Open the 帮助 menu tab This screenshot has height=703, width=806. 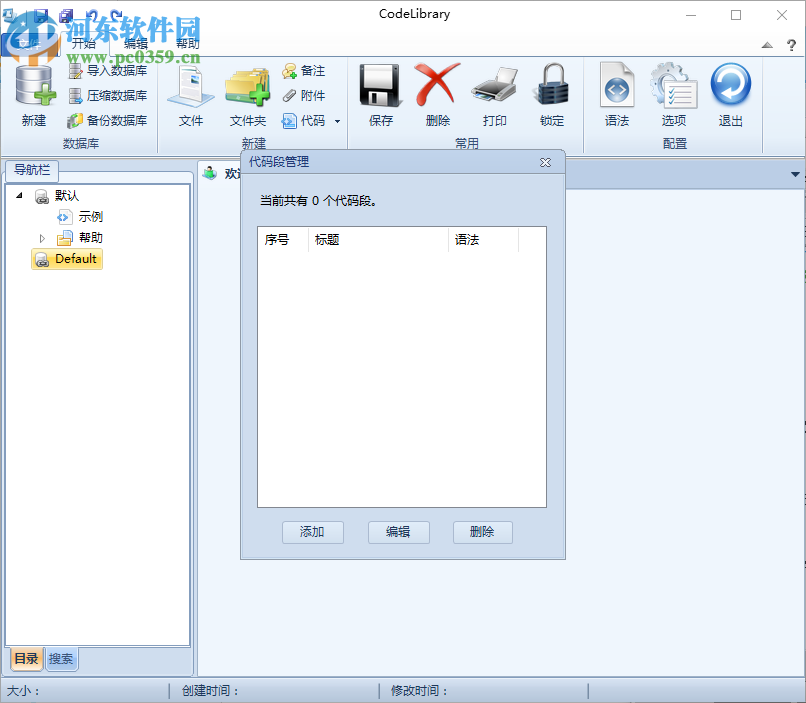187,43
